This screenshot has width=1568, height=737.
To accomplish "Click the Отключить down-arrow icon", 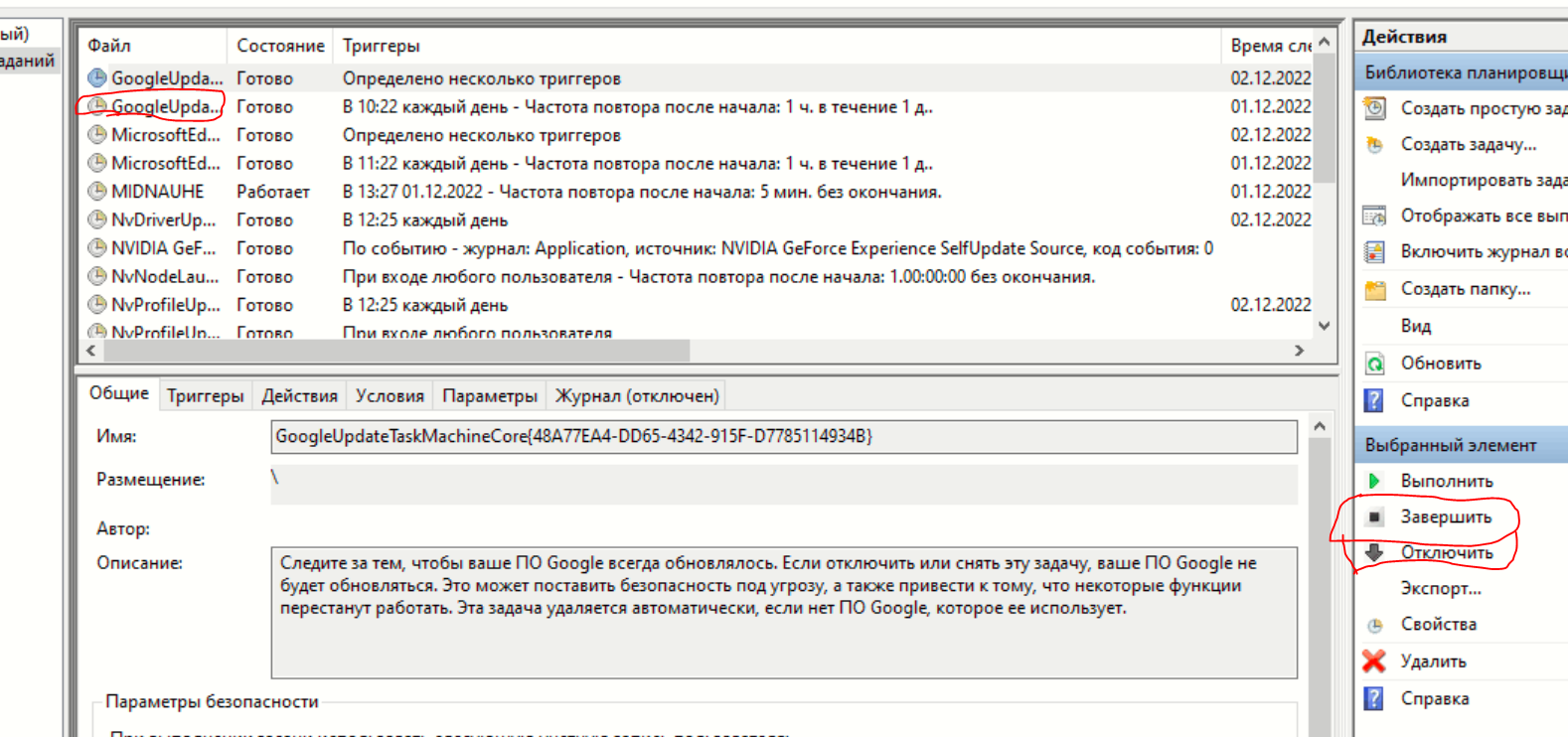I will click(1375, 552).
